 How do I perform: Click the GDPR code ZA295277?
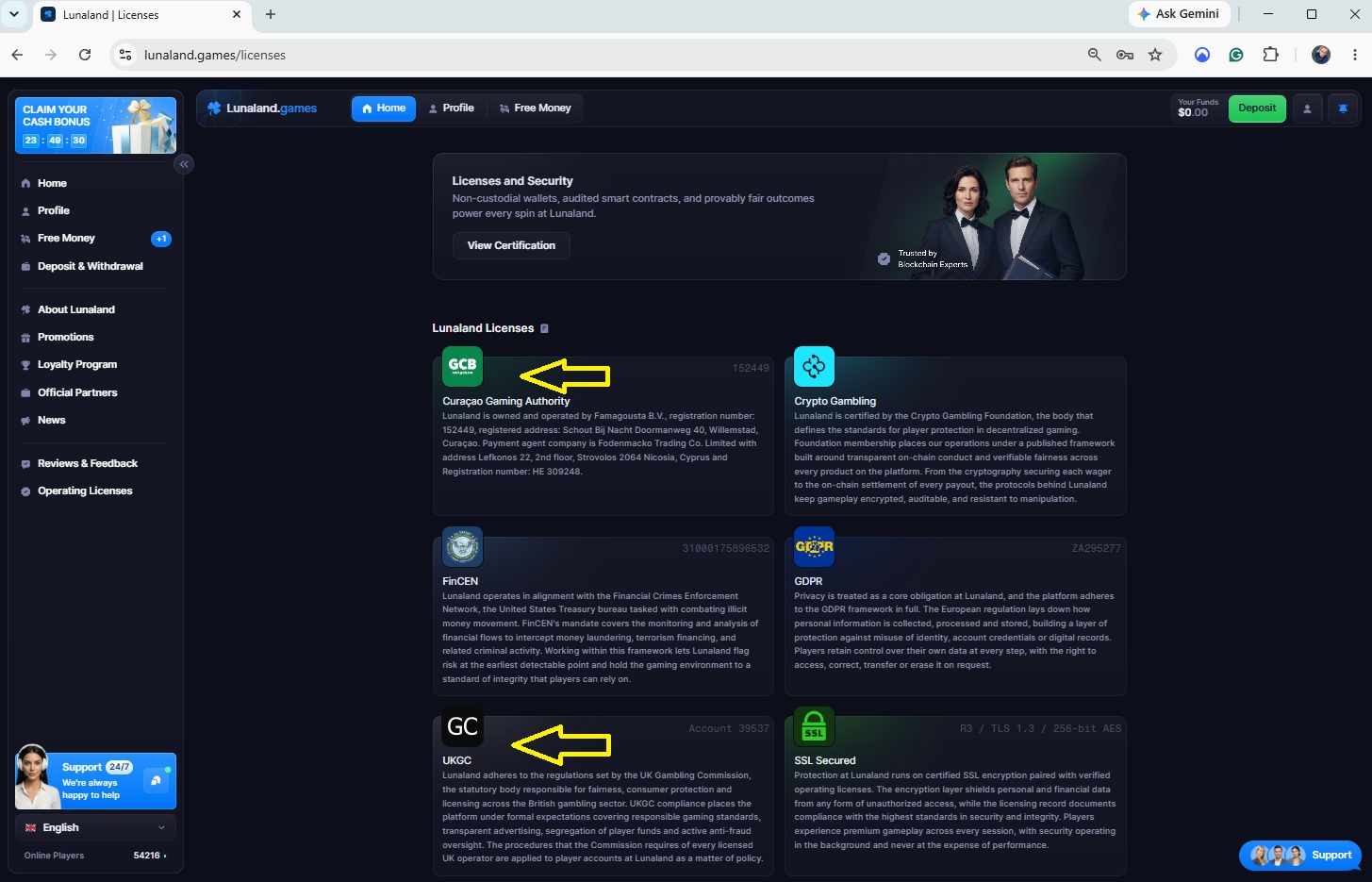point(1097,548)
